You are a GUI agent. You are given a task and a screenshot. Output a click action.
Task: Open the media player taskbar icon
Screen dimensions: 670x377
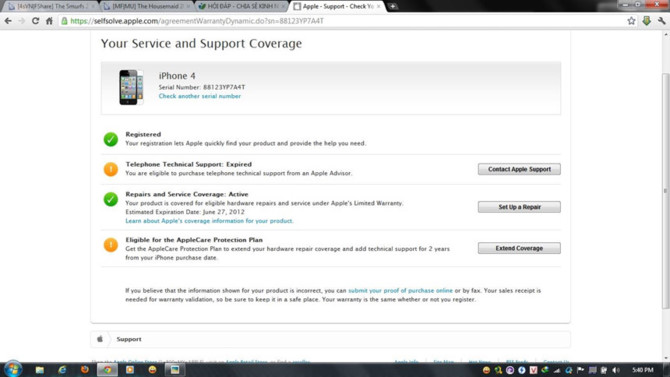(130, 370)
